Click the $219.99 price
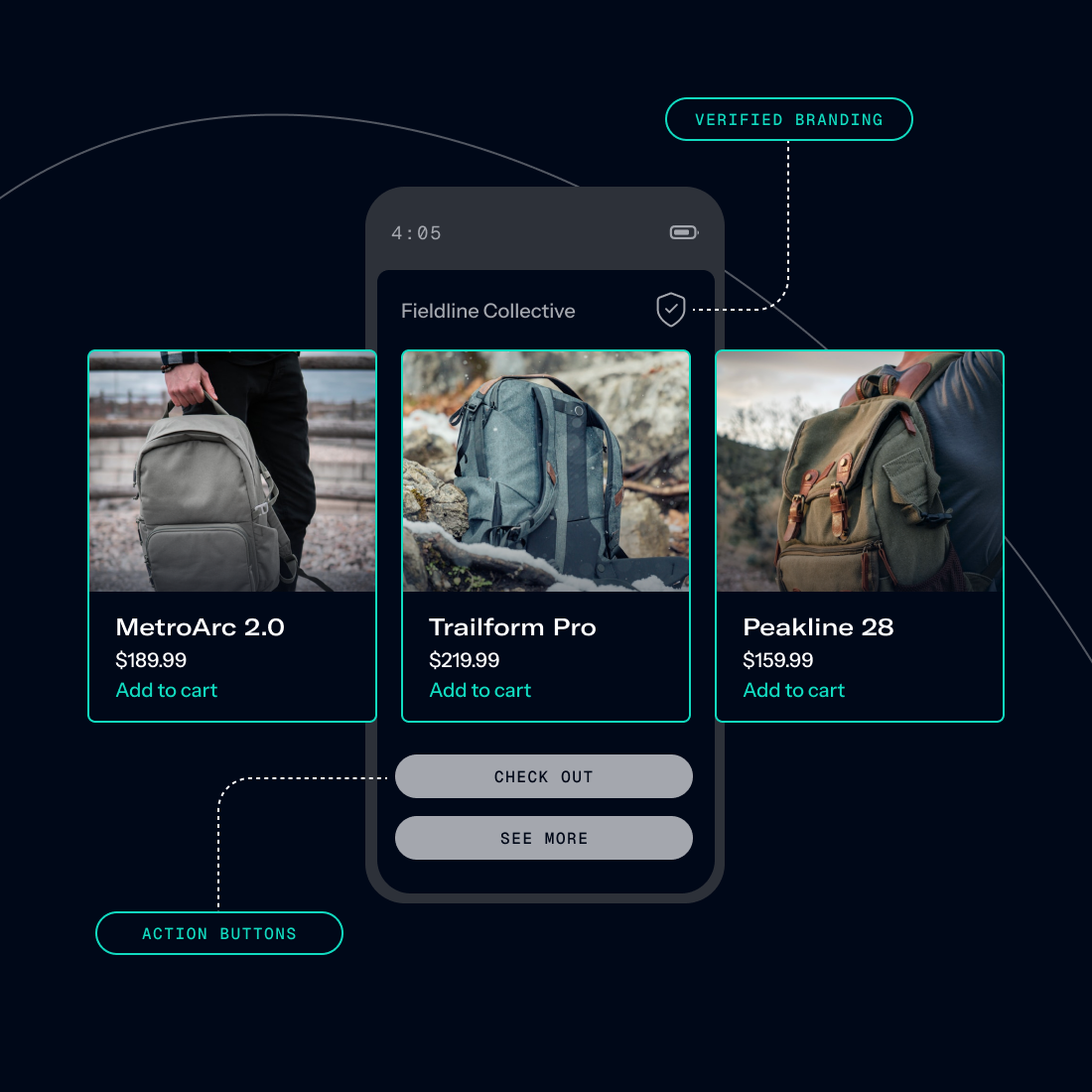 tap(465, 660)
